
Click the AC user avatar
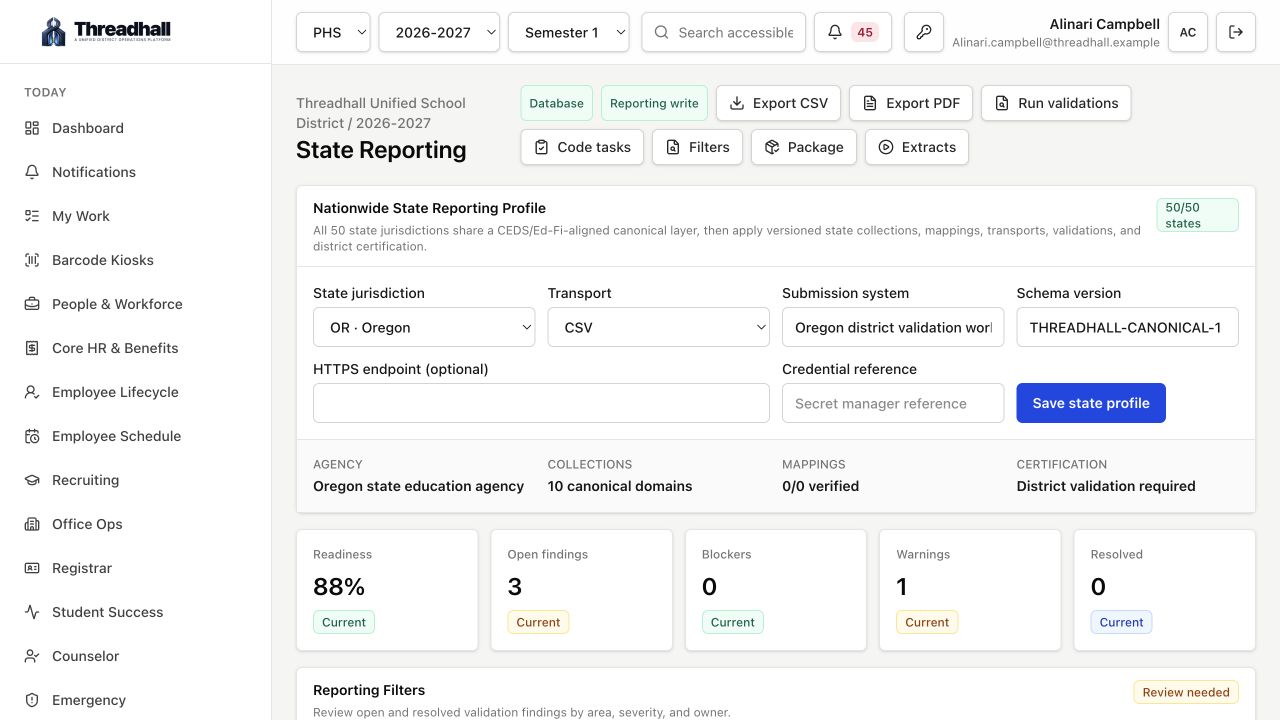(x=1188, y=32)
